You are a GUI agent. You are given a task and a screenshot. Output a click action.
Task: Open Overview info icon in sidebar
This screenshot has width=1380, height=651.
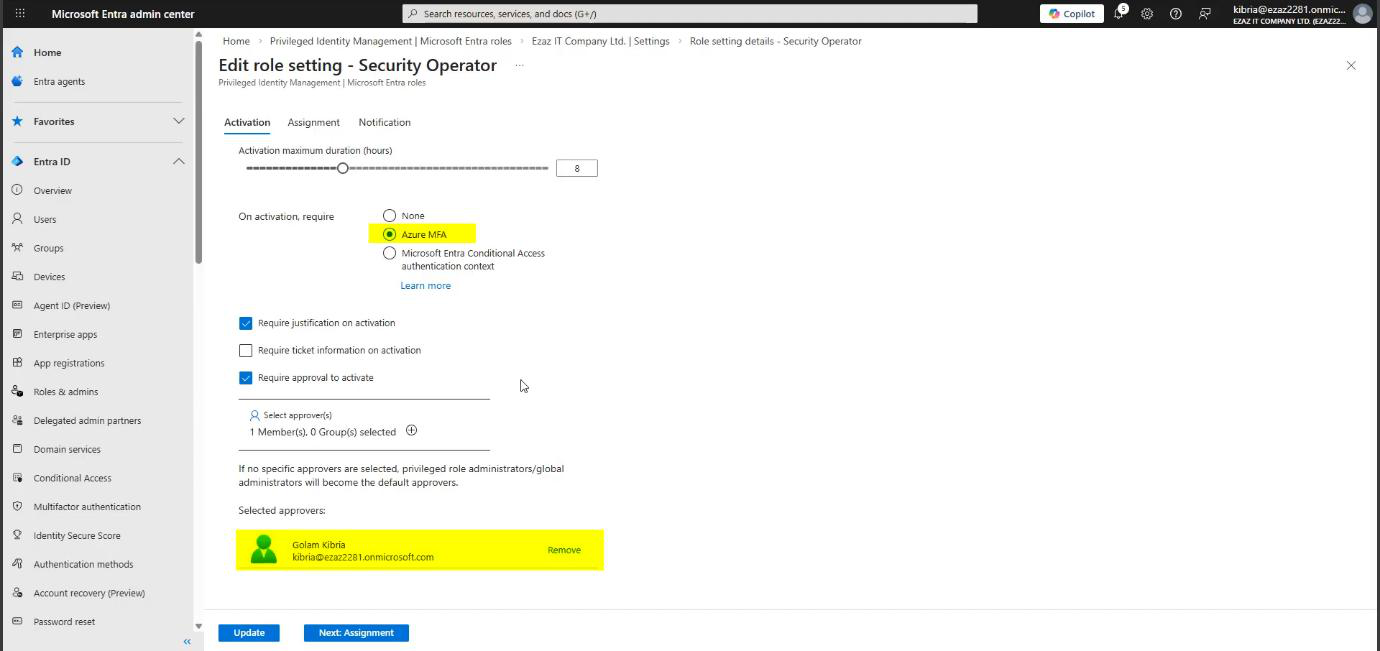[x=17, y=190]
